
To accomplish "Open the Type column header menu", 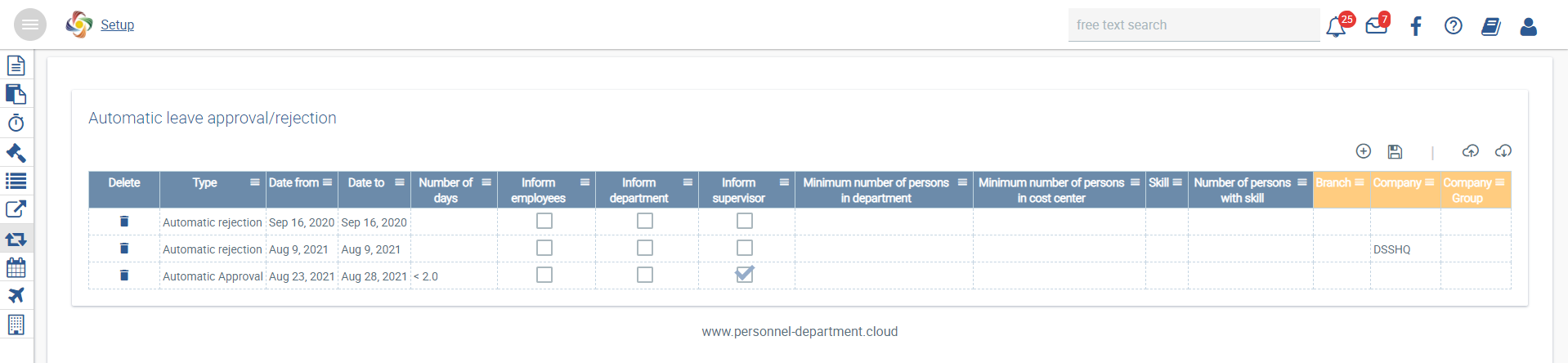I will [255, 182].
